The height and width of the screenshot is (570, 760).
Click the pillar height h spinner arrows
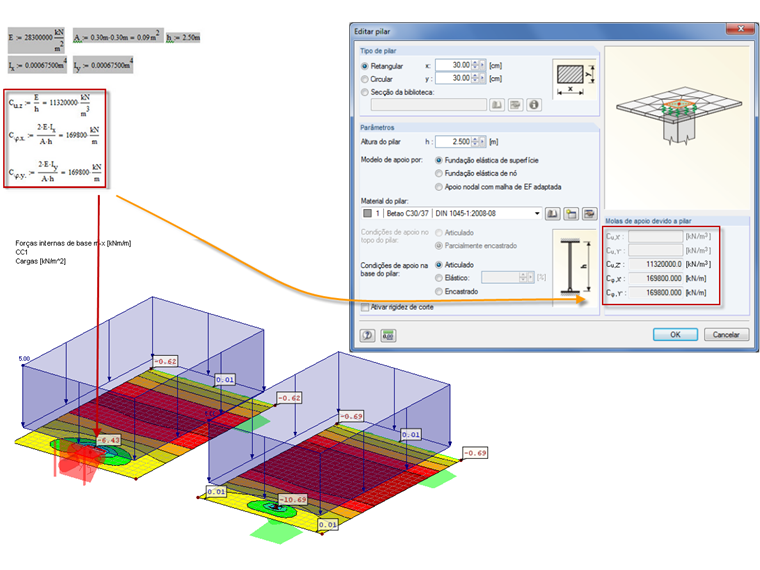pyautogui.click(x=475, y=142)
